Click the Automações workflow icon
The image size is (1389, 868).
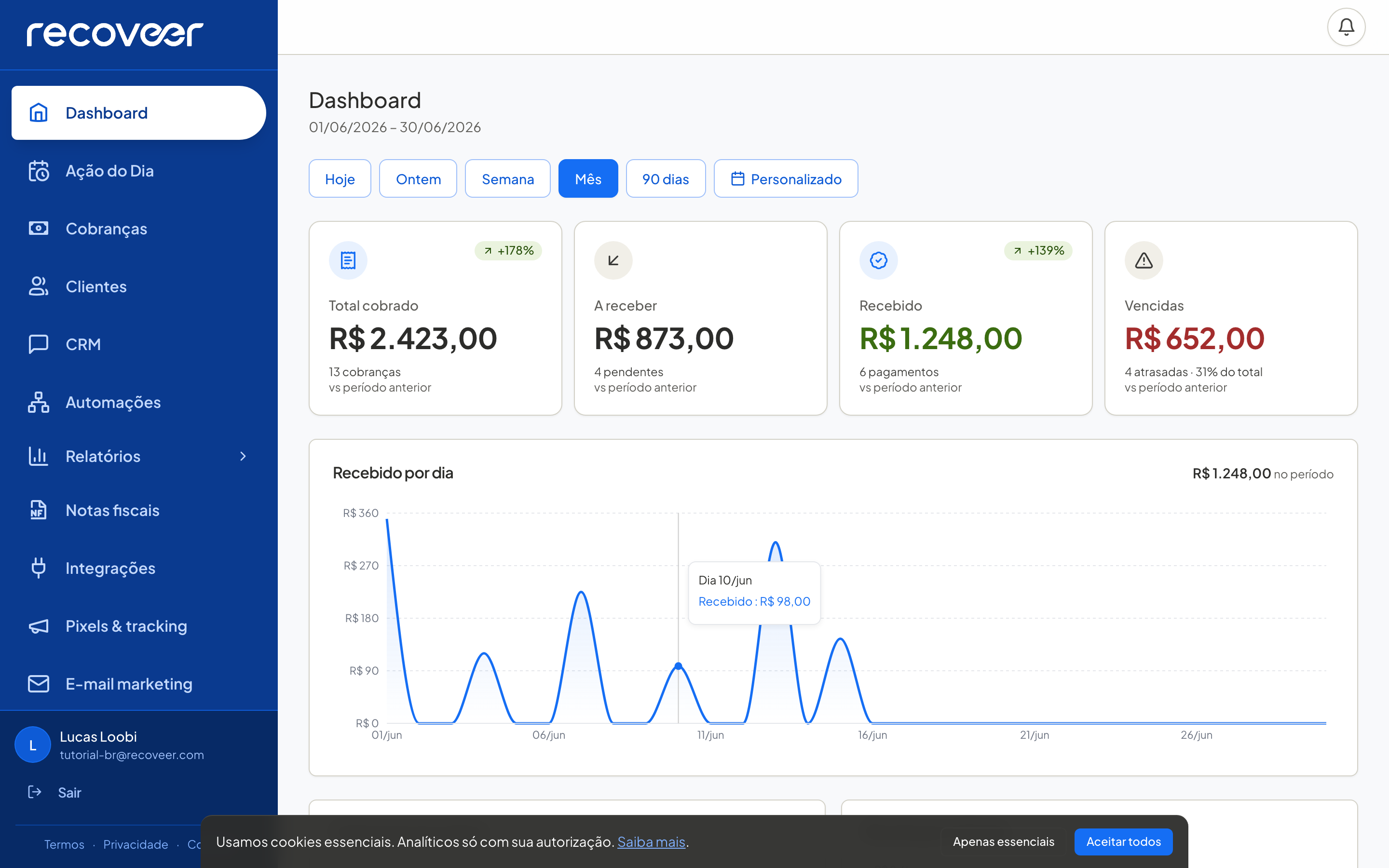tap(39, 402)
